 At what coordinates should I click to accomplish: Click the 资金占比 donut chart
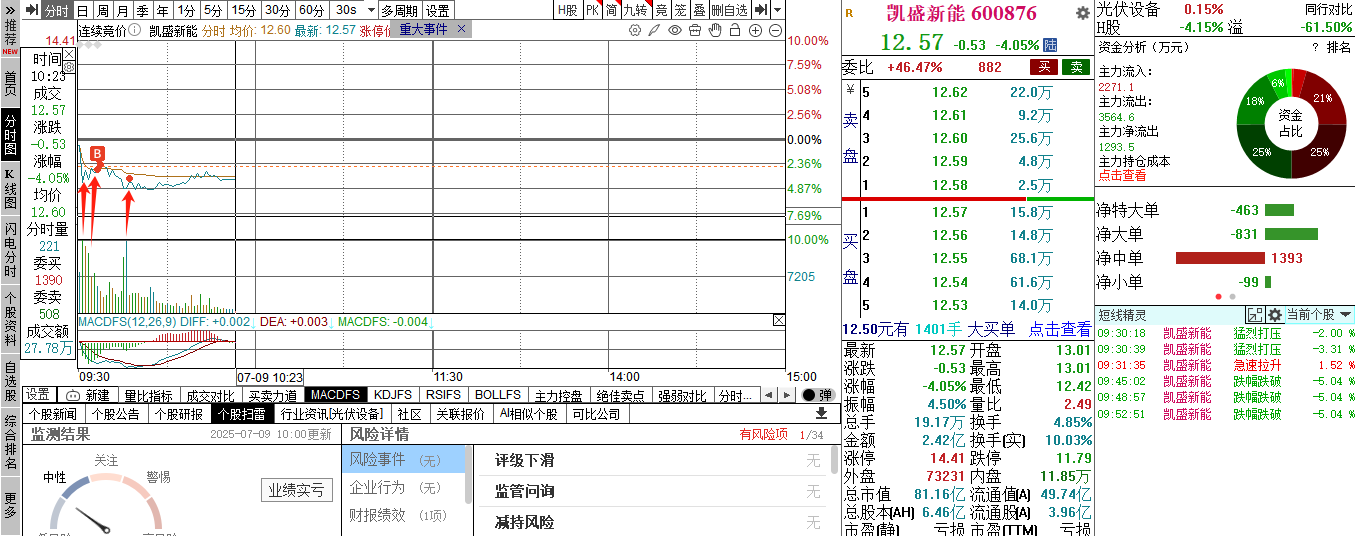click(x=1290, y=123)
